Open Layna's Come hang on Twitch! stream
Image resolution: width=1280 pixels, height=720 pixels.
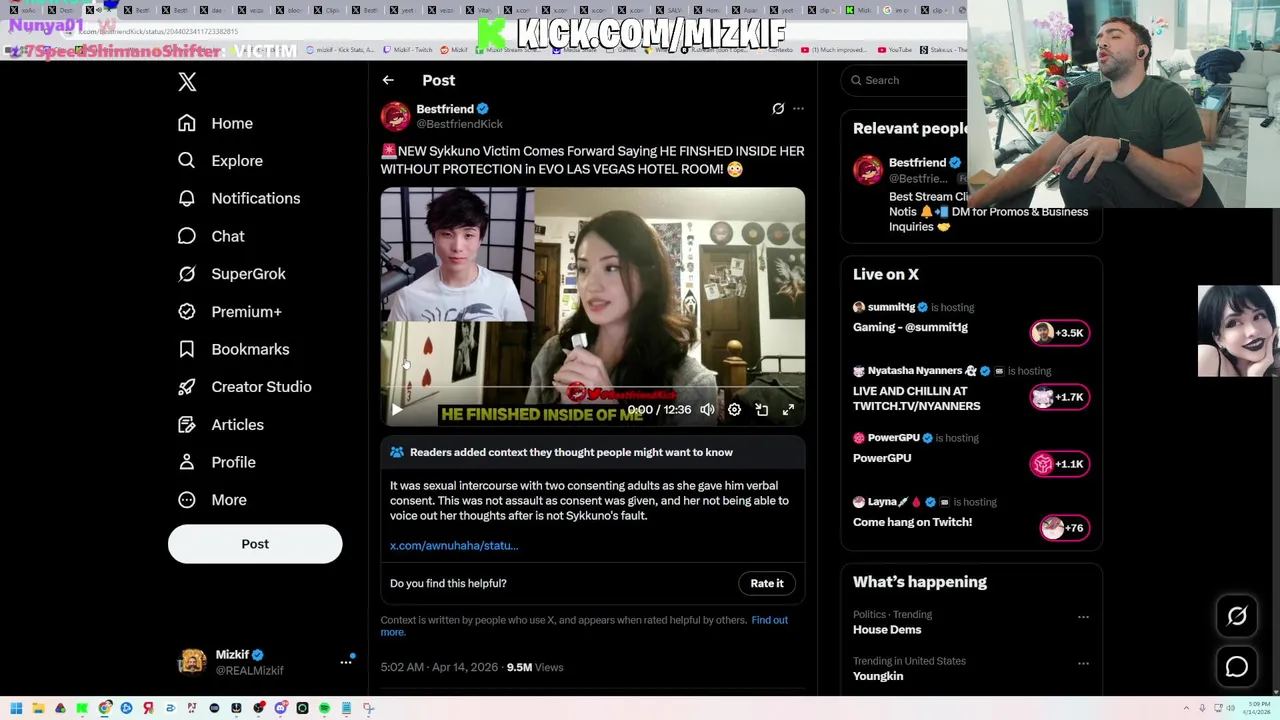point(912,522)
